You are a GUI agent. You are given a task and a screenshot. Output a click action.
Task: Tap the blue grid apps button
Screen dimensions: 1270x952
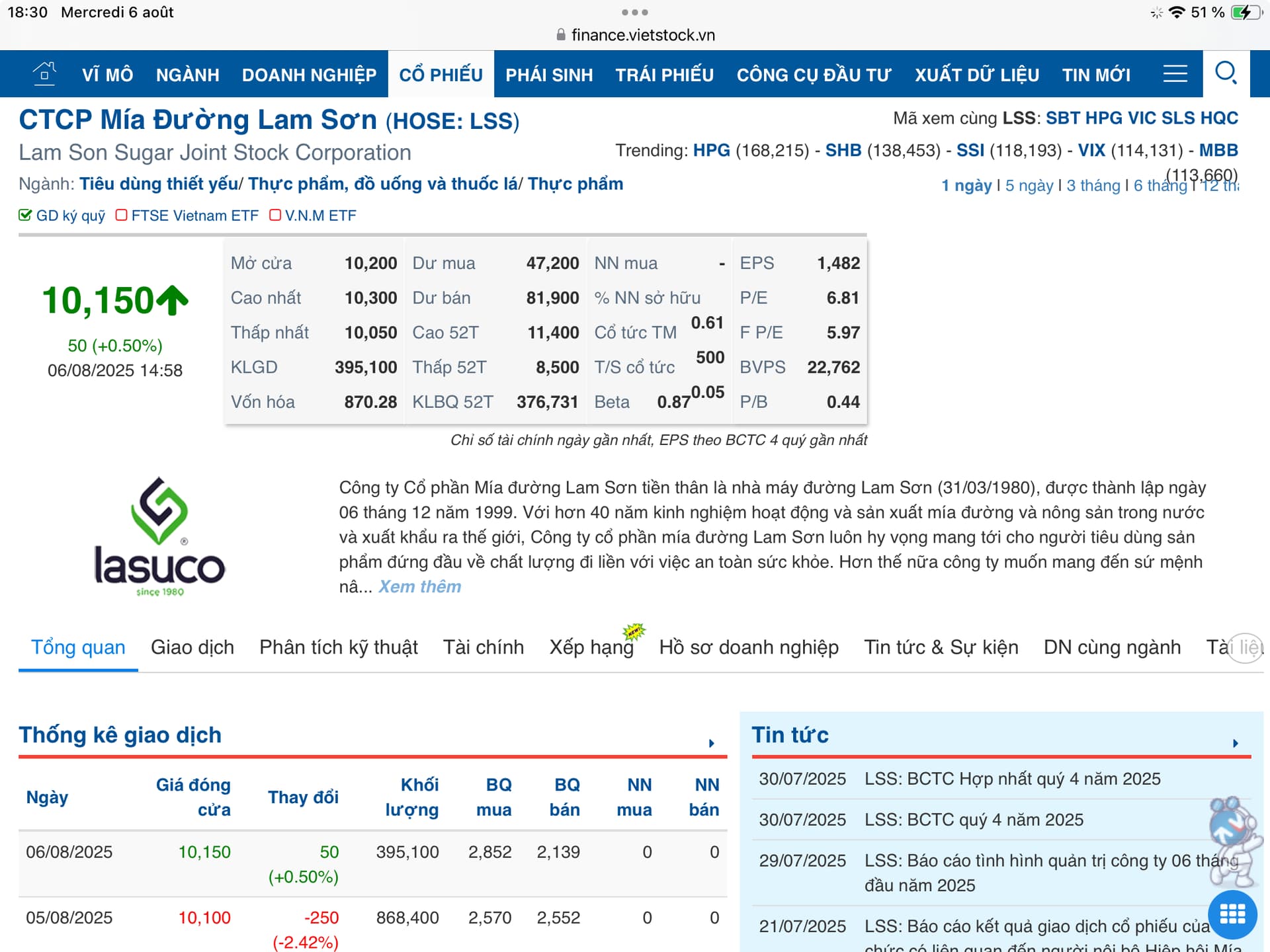(x=1232, y=915)
